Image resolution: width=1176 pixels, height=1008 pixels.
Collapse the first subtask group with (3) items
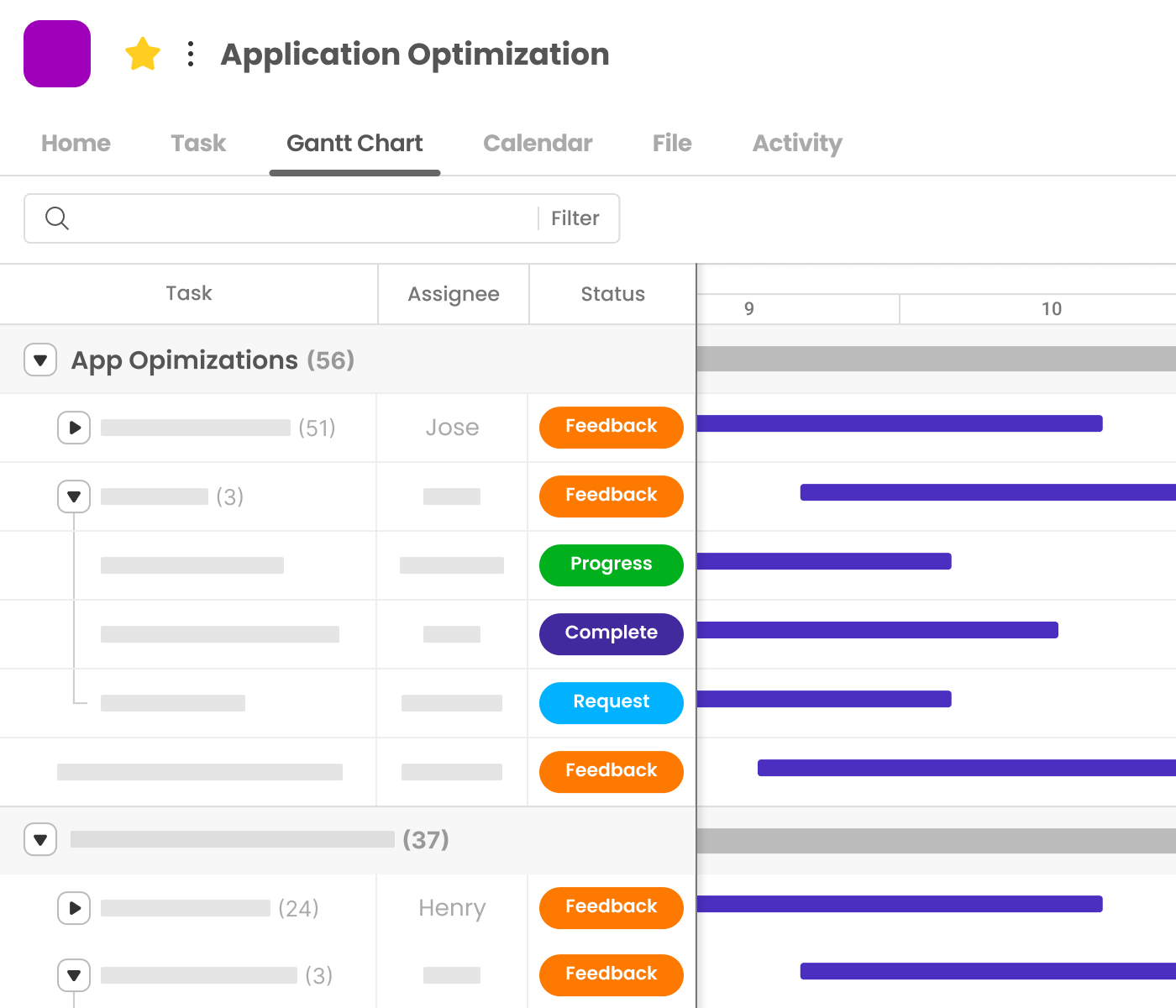[74, 496]
